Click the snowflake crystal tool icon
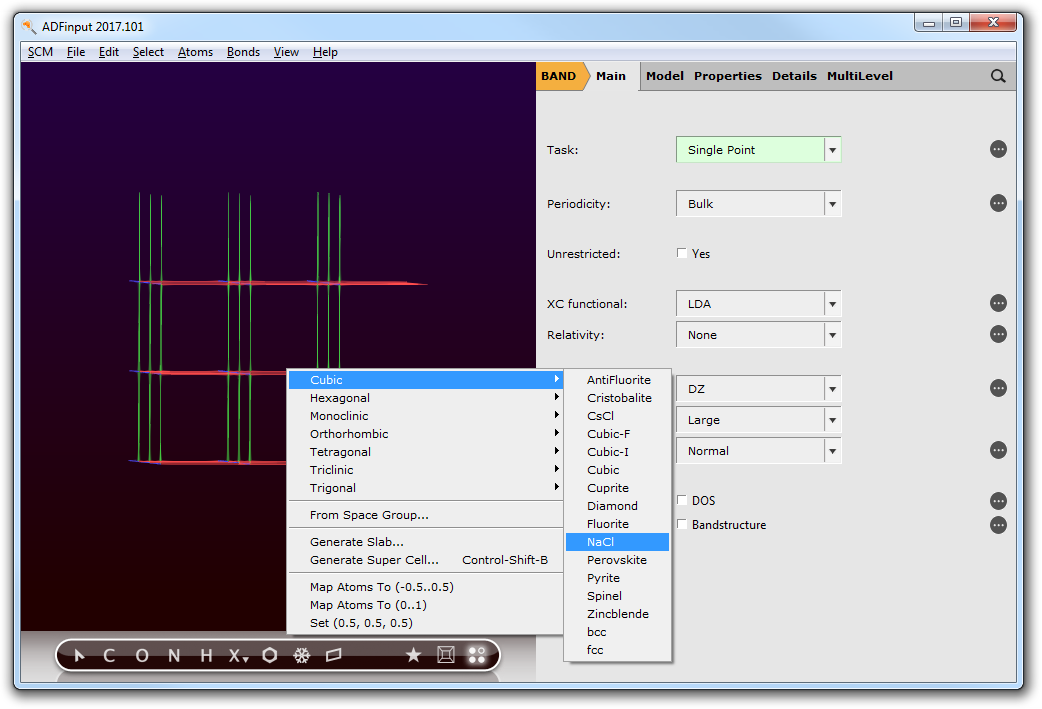This screenshot has height=709, width=1042. [301, 656]
